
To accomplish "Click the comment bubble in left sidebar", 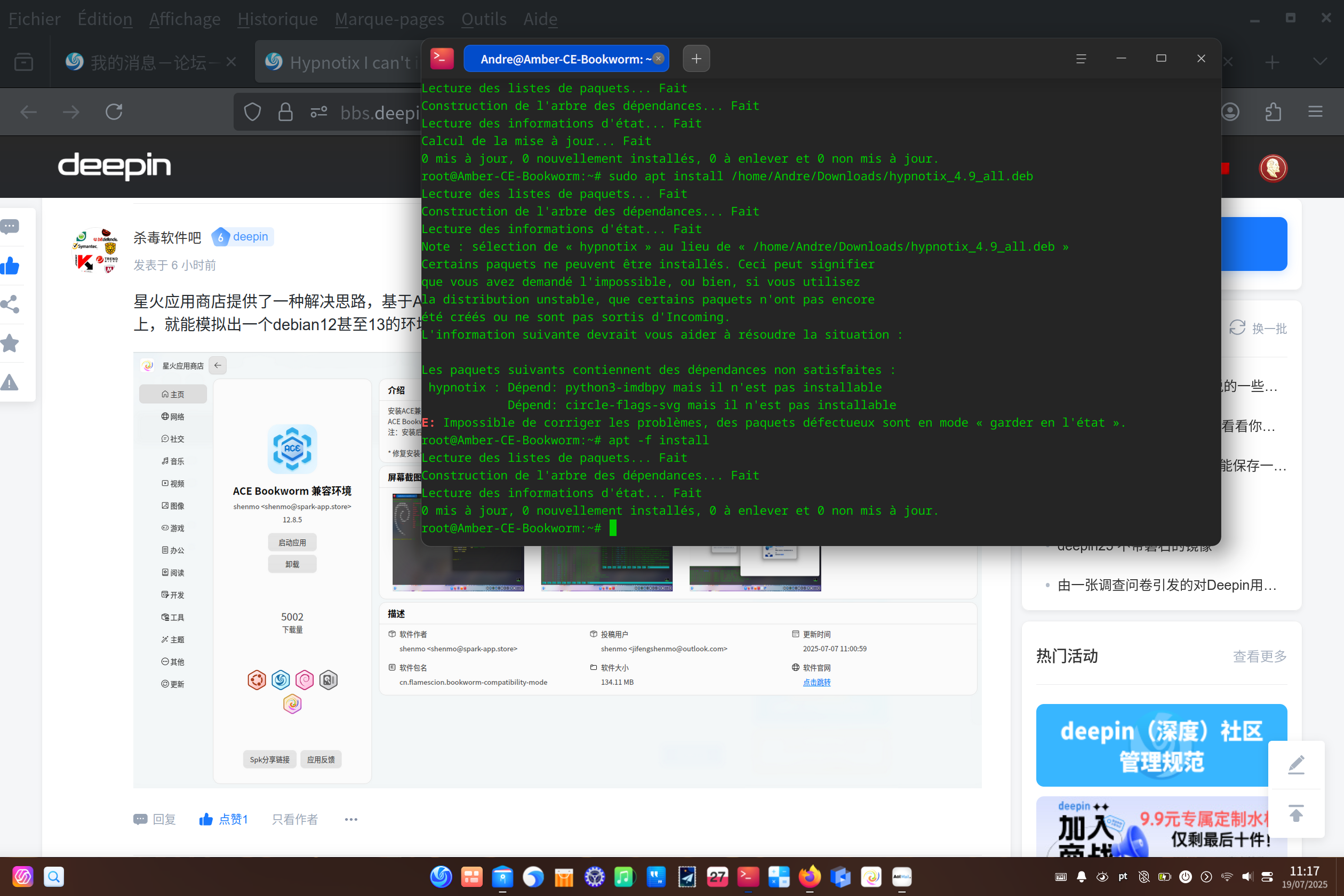I will 10,227.
